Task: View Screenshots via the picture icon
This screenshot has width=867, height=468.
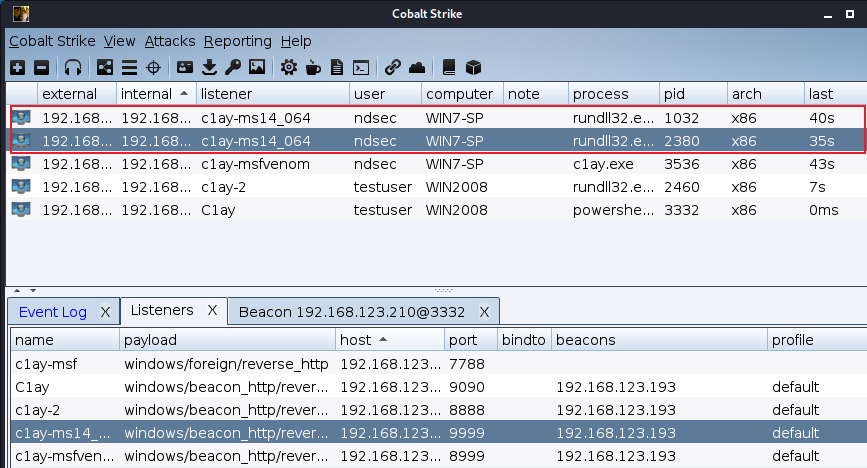Action: point(257,67)
